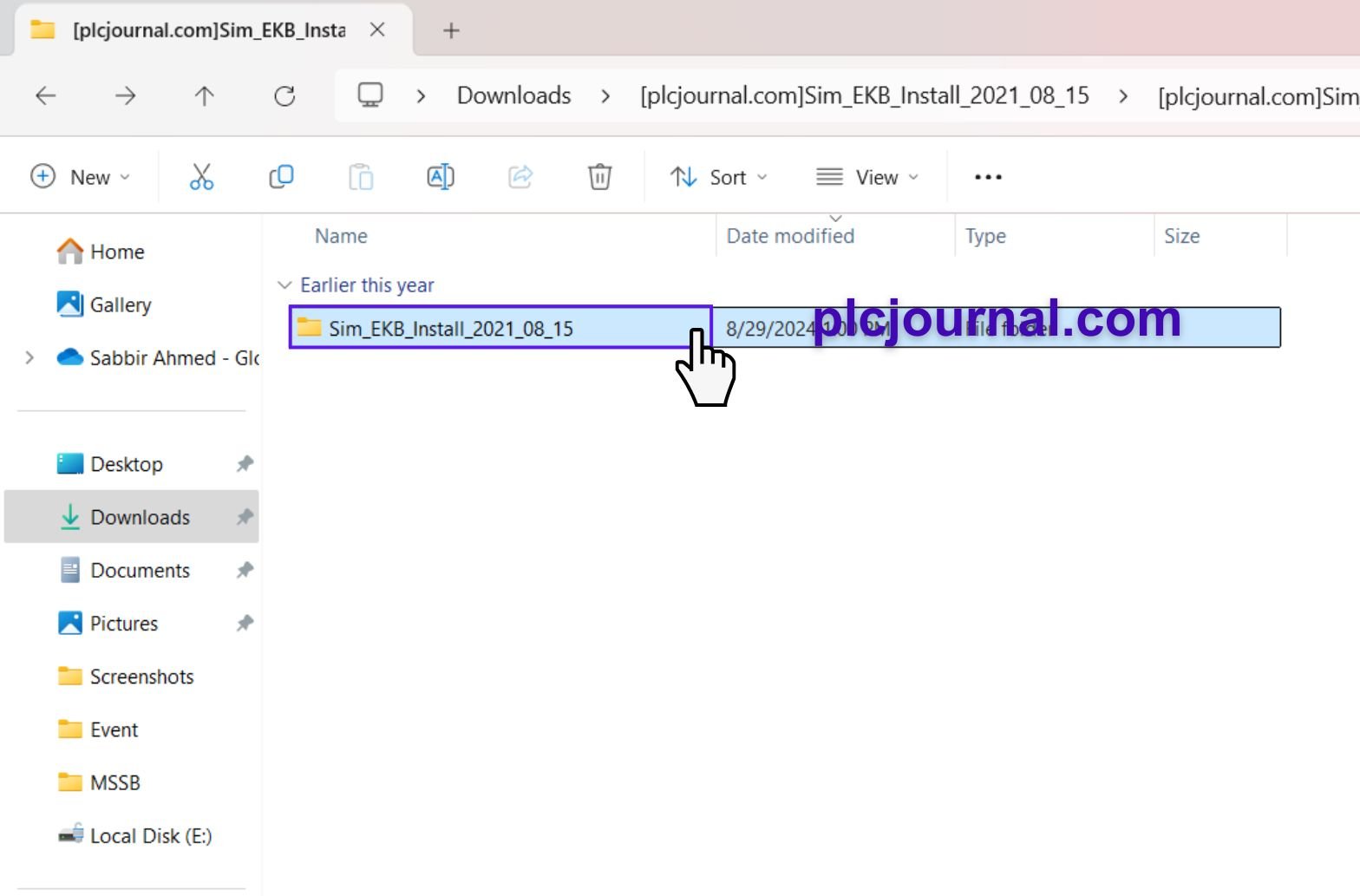Open Desktop in the sidebar

110,464
